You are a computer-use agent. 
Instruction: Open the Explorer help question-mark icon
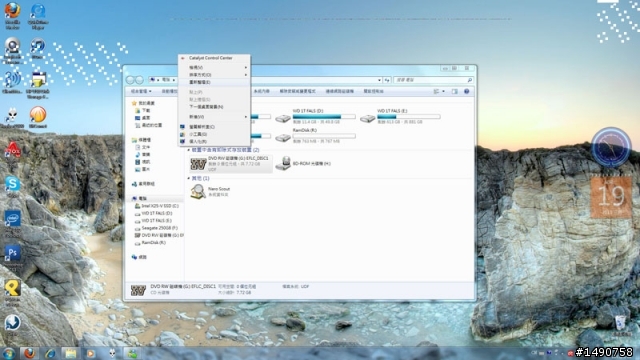(x=467, y=91)
